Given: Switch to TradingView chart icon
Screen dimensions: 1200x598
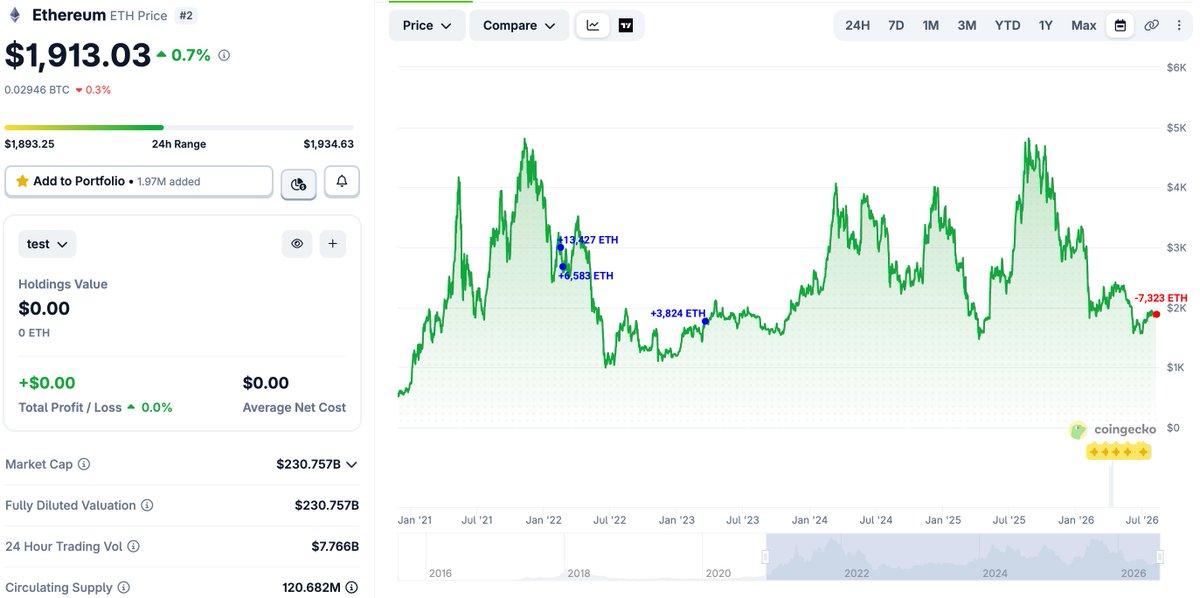Looking at the screenshot, I should click(626, 25).
